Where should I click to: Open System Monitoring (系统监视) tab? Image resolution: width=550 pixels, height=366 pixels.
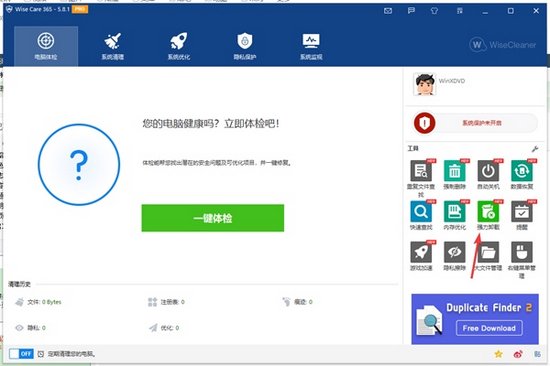(x=311, y=46)
